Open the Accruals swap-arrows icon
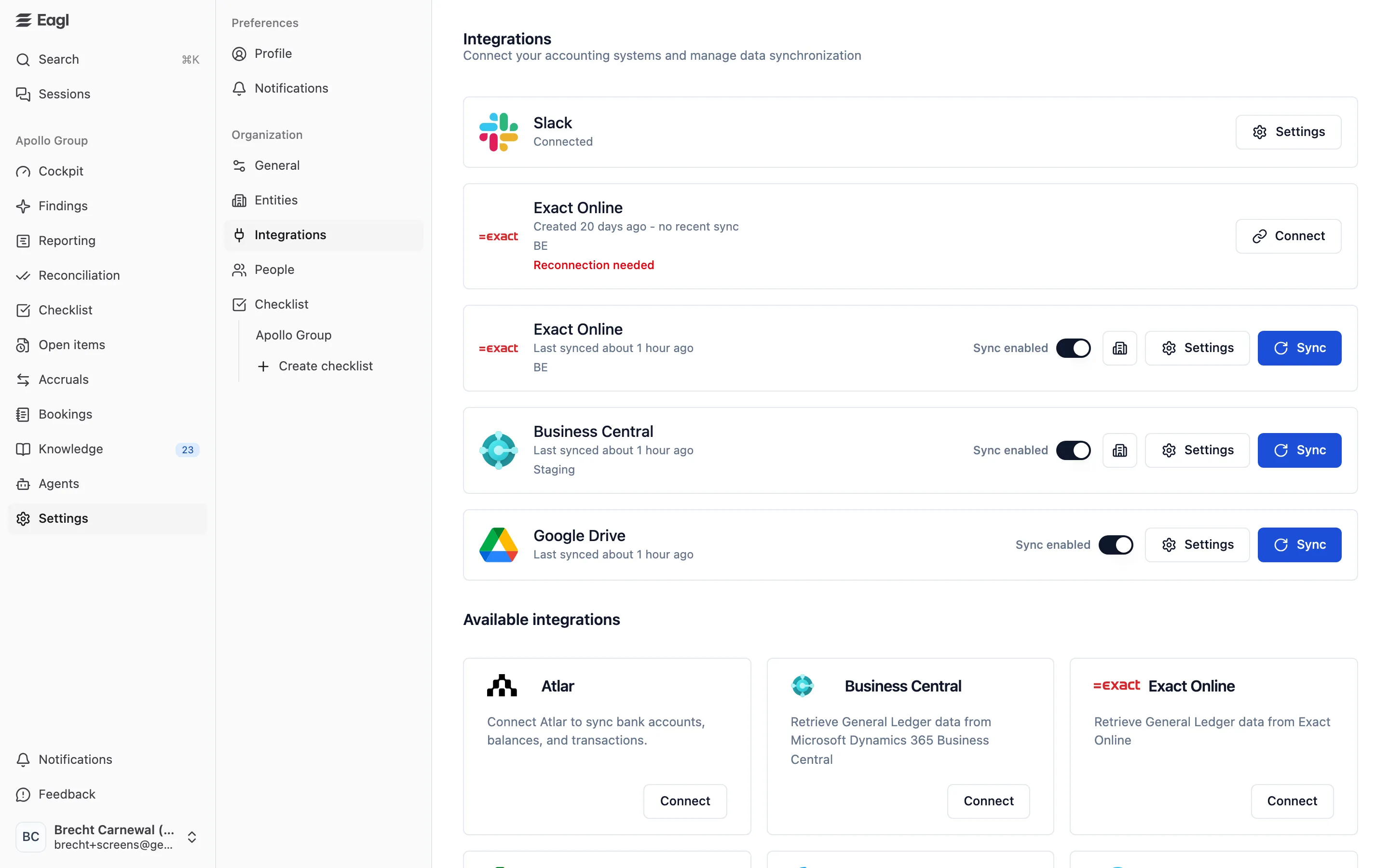 [23, 380]
